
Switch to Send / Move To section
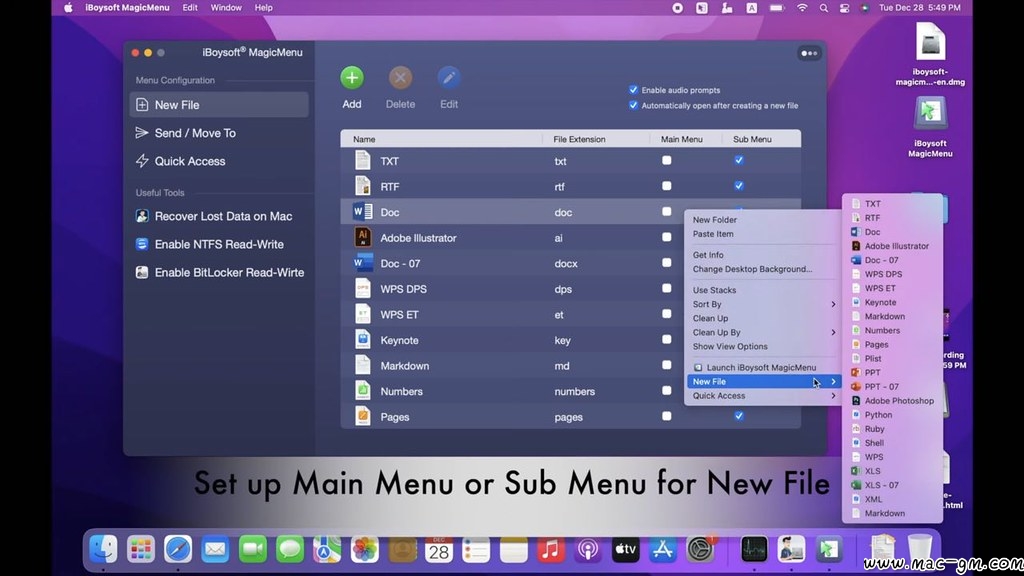(x=194, y=133)
